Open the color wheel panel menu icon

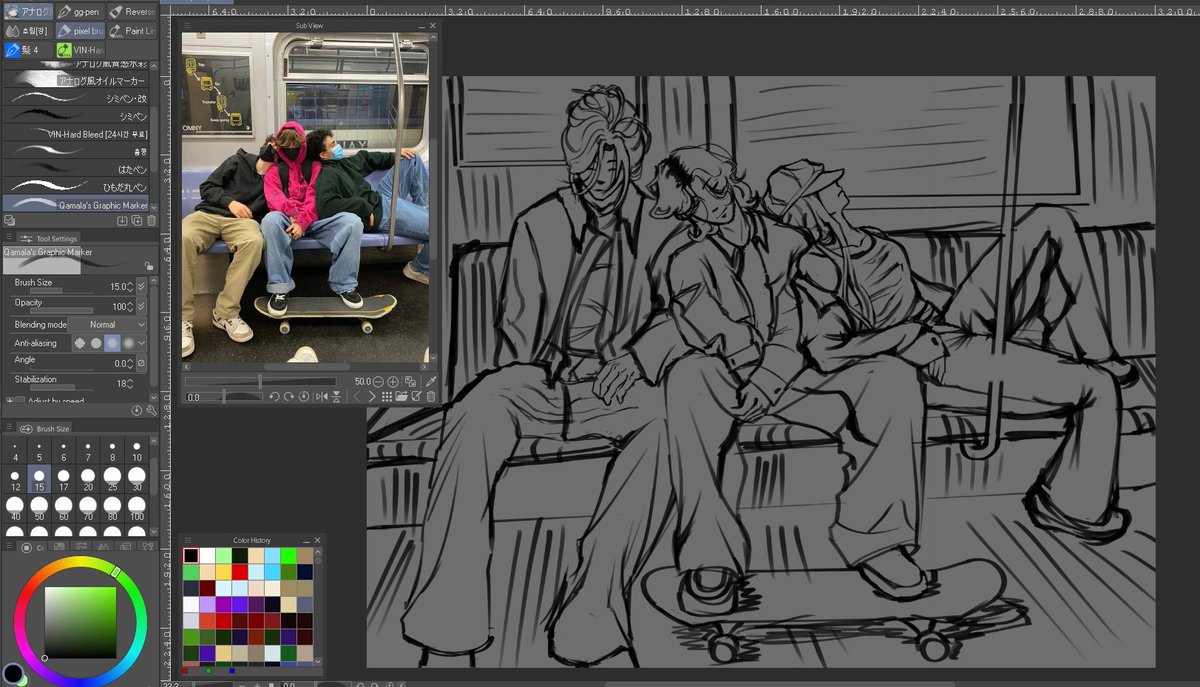click(x=9, y=546)
